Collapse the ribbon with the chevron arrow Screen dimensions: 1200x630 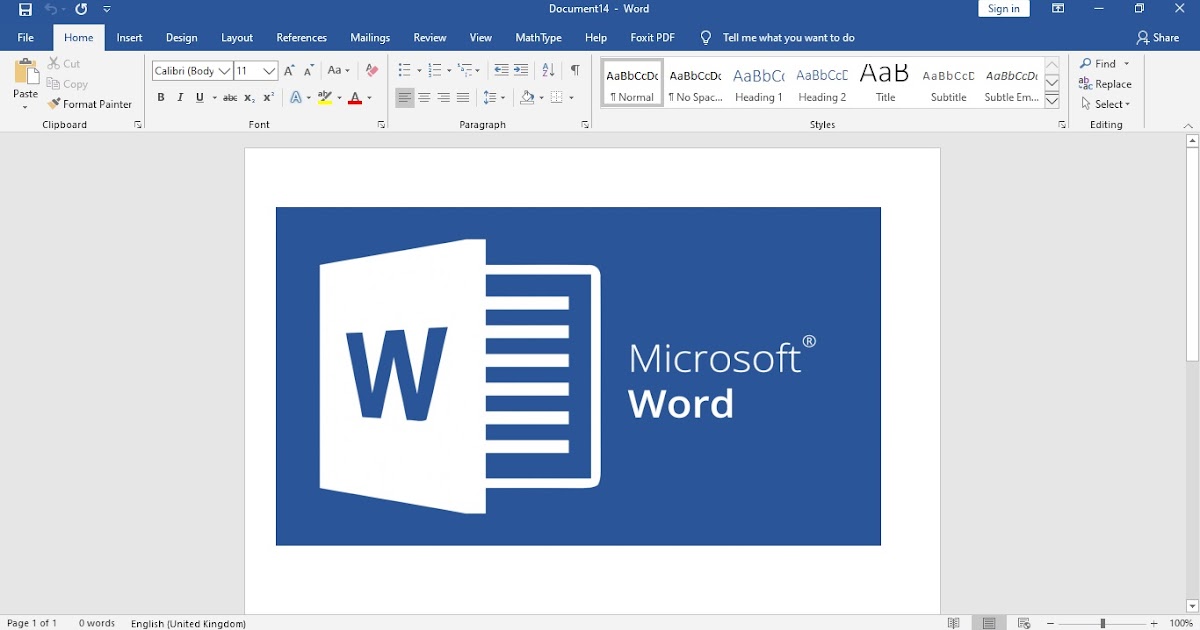[1188, 125]
